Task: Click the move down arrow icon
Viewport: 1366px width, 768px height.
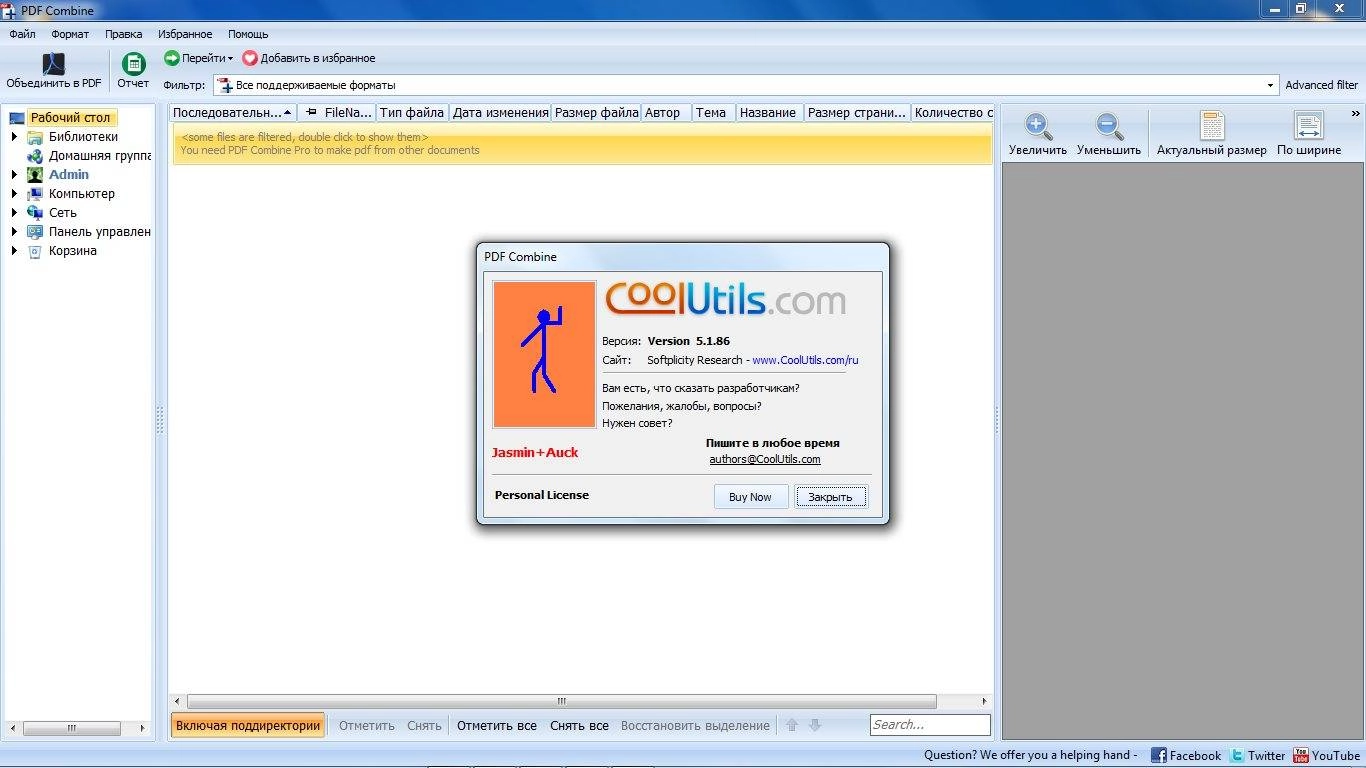Action: pos(815,725)
